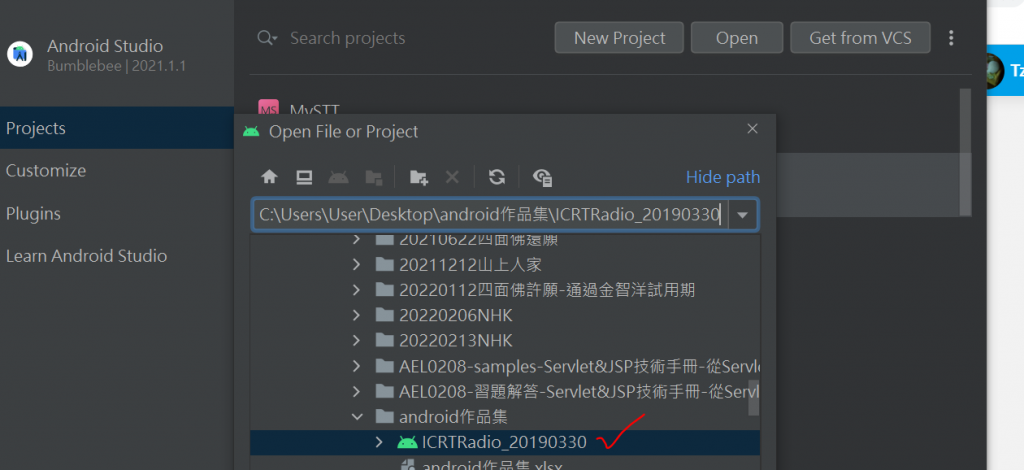This screenshot has height=470, width=1024.
Task: Click the file tree vertical scrollbar
Action: pos(753,397)
